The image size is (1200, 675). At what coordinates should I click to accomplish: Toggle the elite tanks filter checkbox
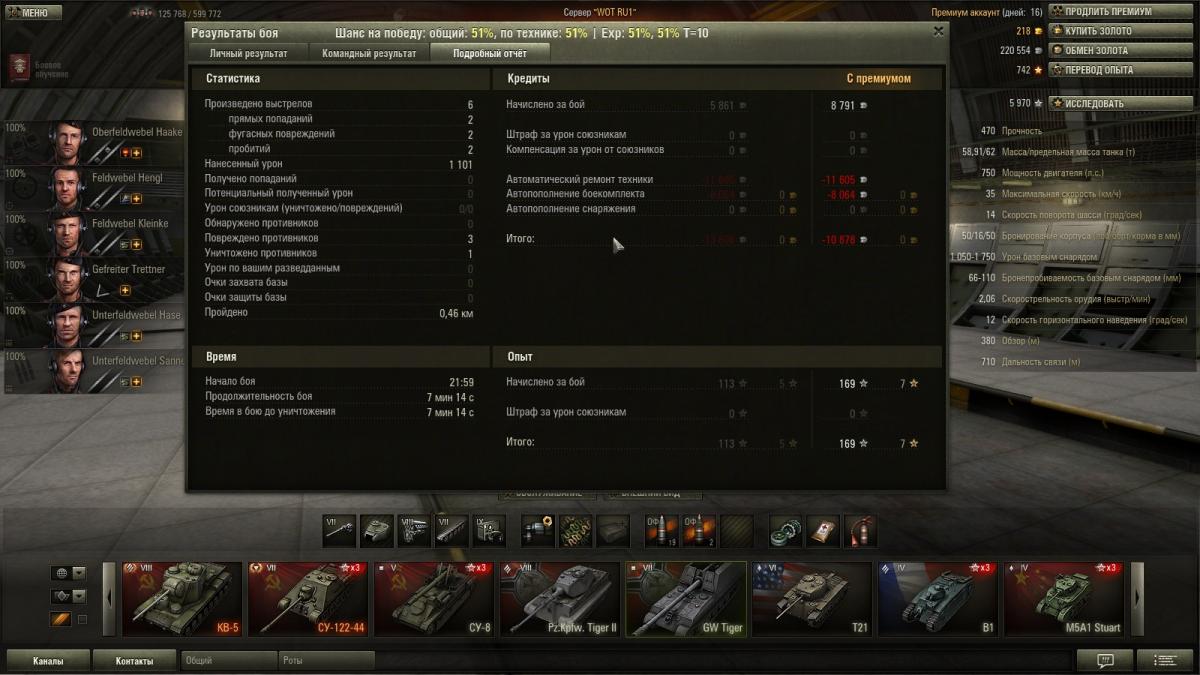pyautogui.click(x=82, y=620)
